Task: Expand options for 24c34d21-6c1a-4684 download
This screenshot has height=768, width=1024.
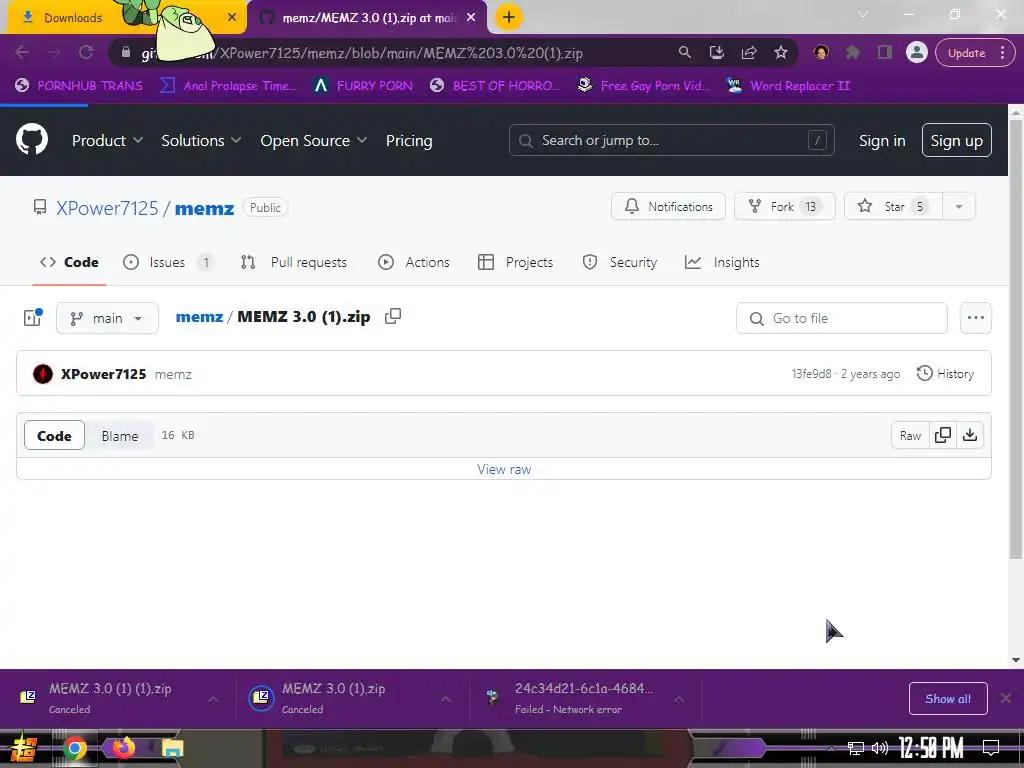Action: 679,699
